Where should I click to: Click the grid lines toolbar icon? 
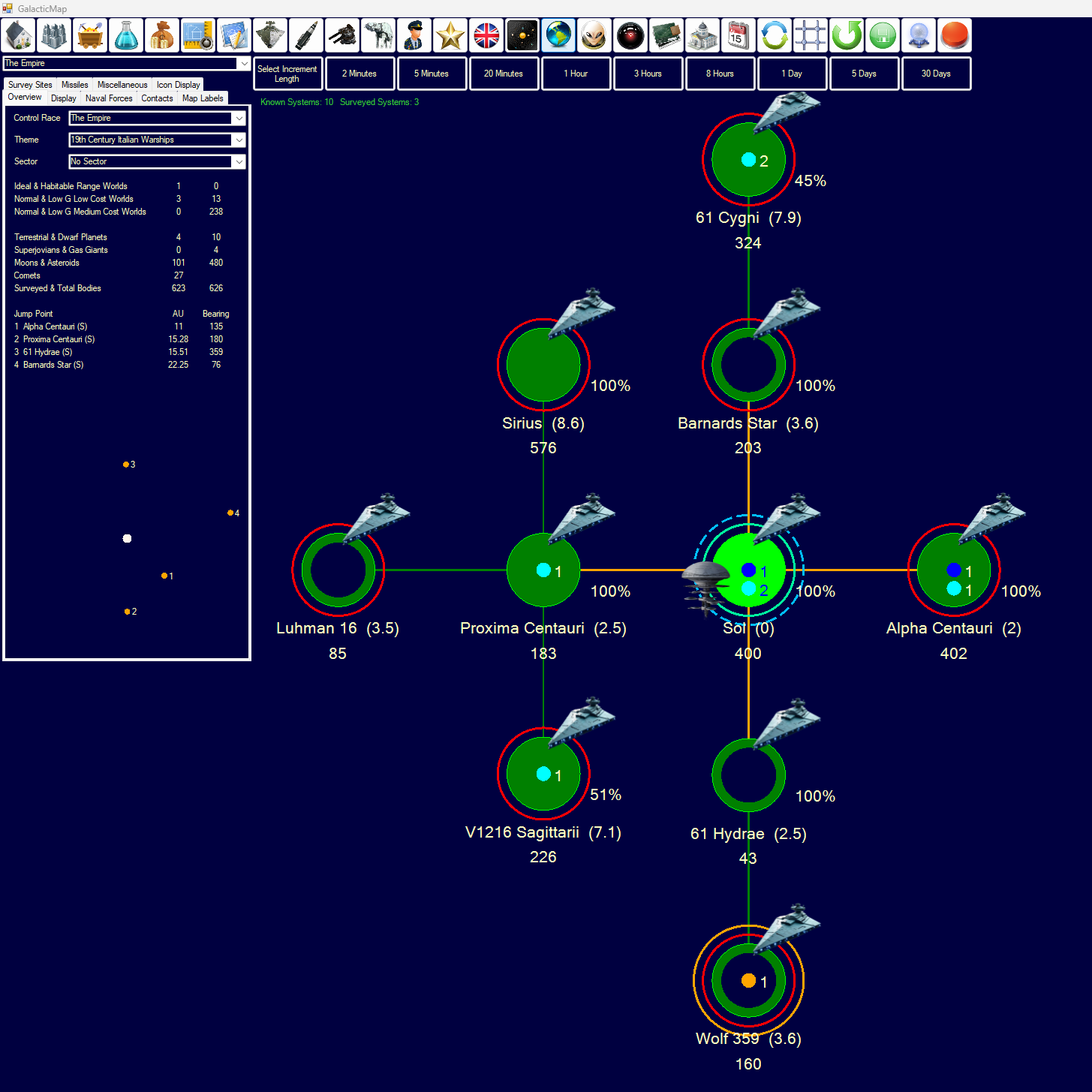click(811, 35)
